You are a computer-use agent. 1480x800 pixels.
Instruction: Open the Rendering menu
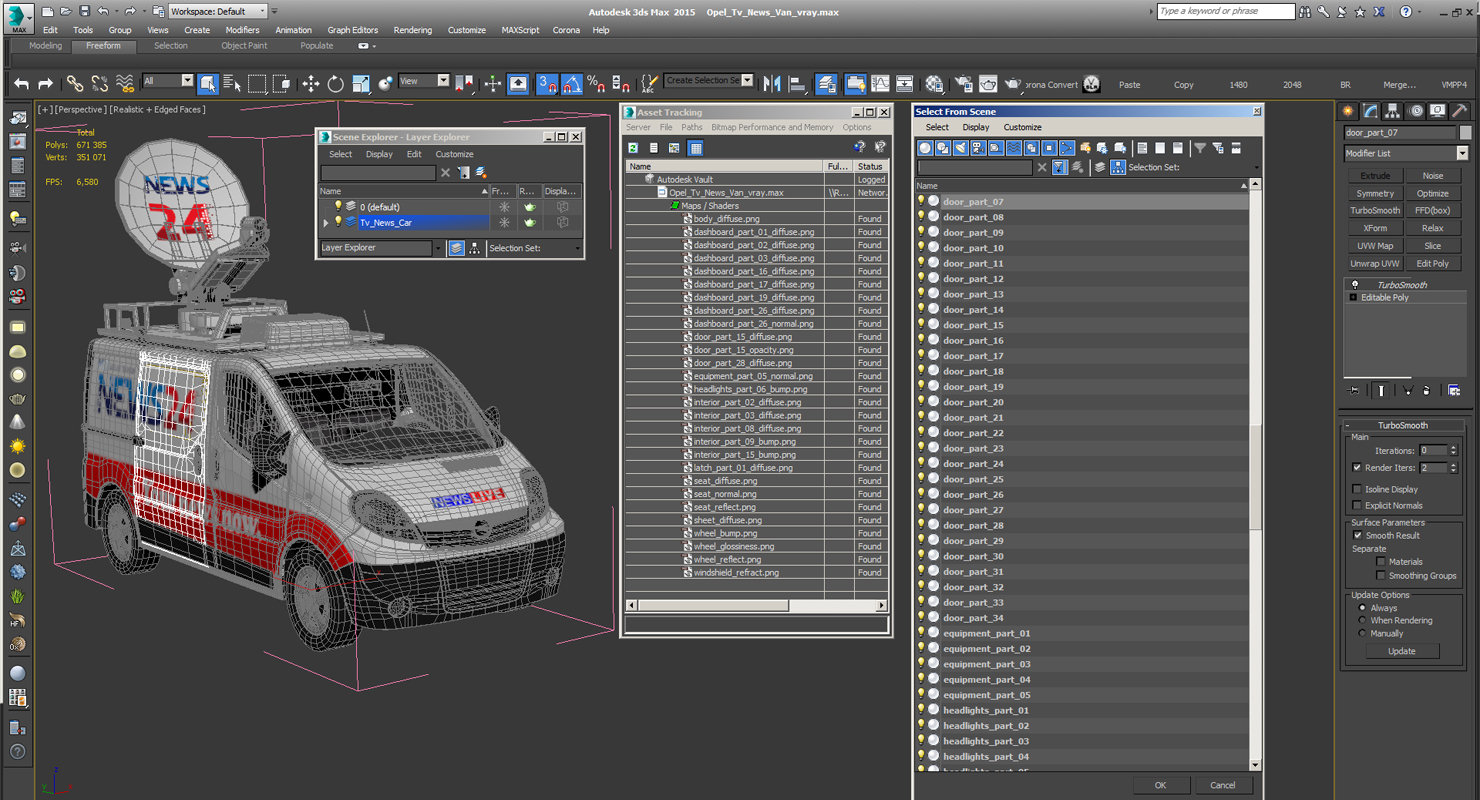point(412,30)
